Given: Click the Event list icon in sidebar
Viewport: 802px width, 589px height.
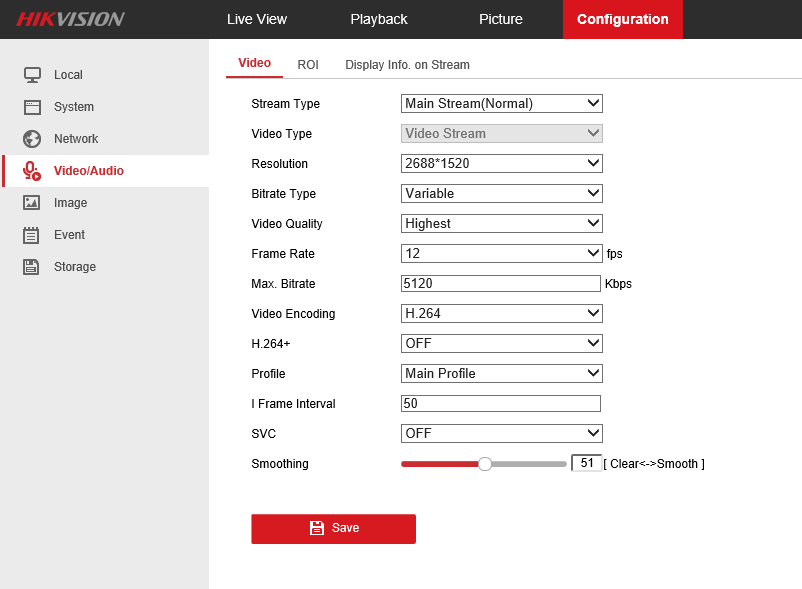Looking at the screenshot, I should tap(32, 235).
